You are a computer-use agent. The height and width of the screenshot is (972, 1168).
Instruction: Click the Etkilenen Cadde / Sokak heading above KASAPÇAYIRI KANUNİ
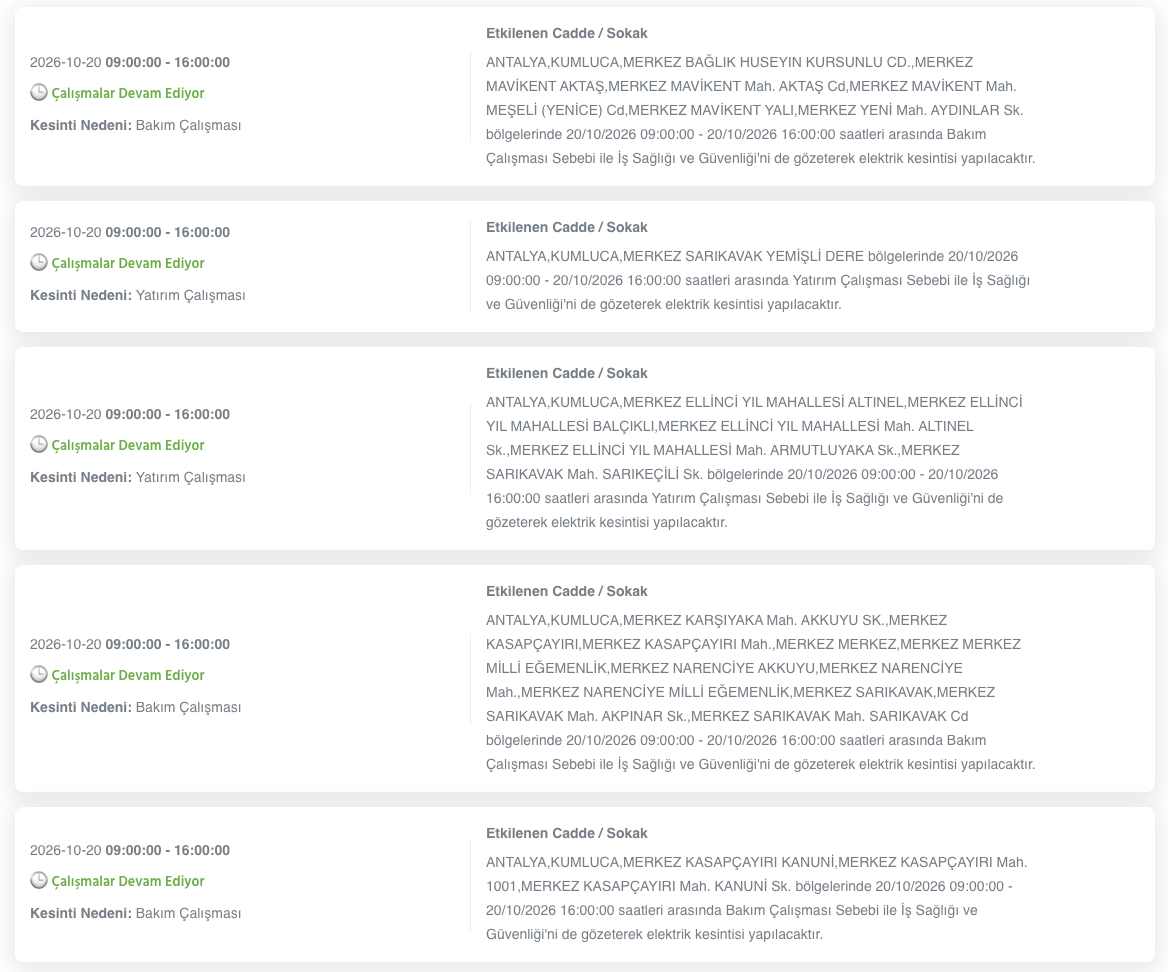[x=566, y=833]
